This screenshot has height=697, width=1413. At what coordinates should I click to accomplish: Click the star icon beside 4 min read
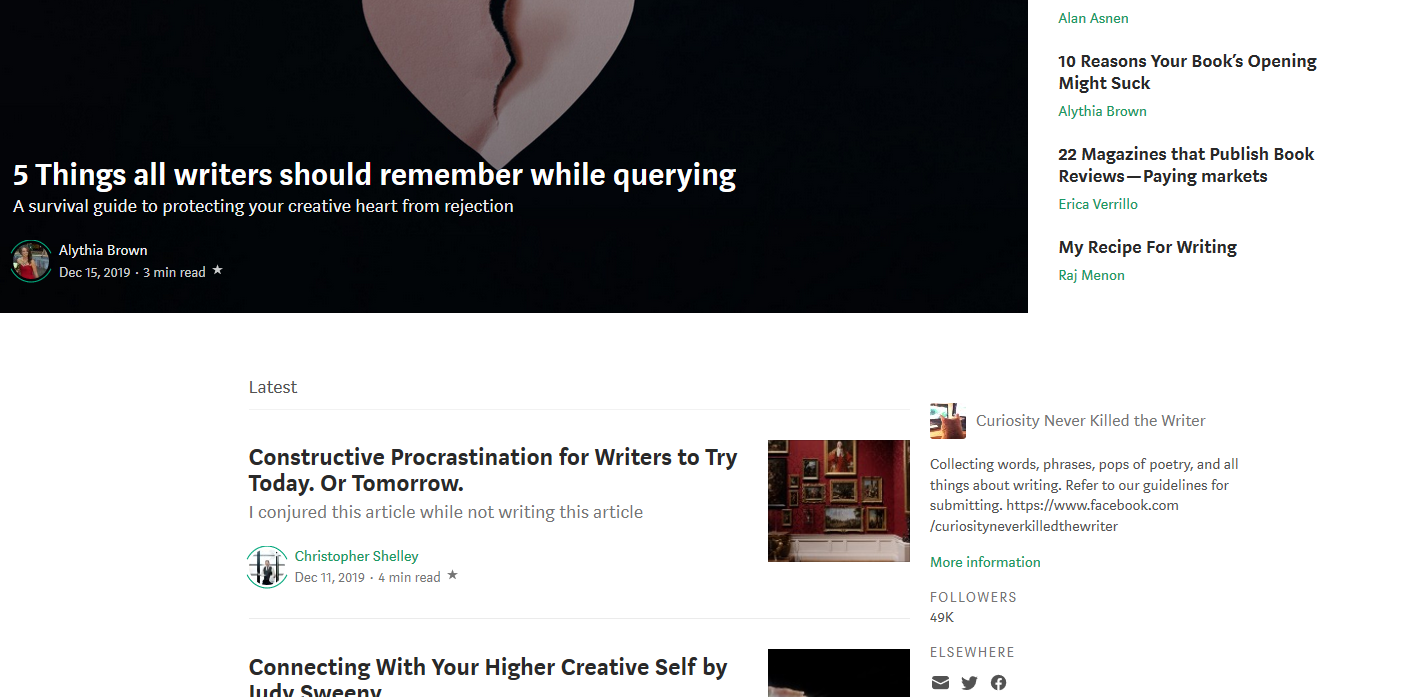pos(452,575)
